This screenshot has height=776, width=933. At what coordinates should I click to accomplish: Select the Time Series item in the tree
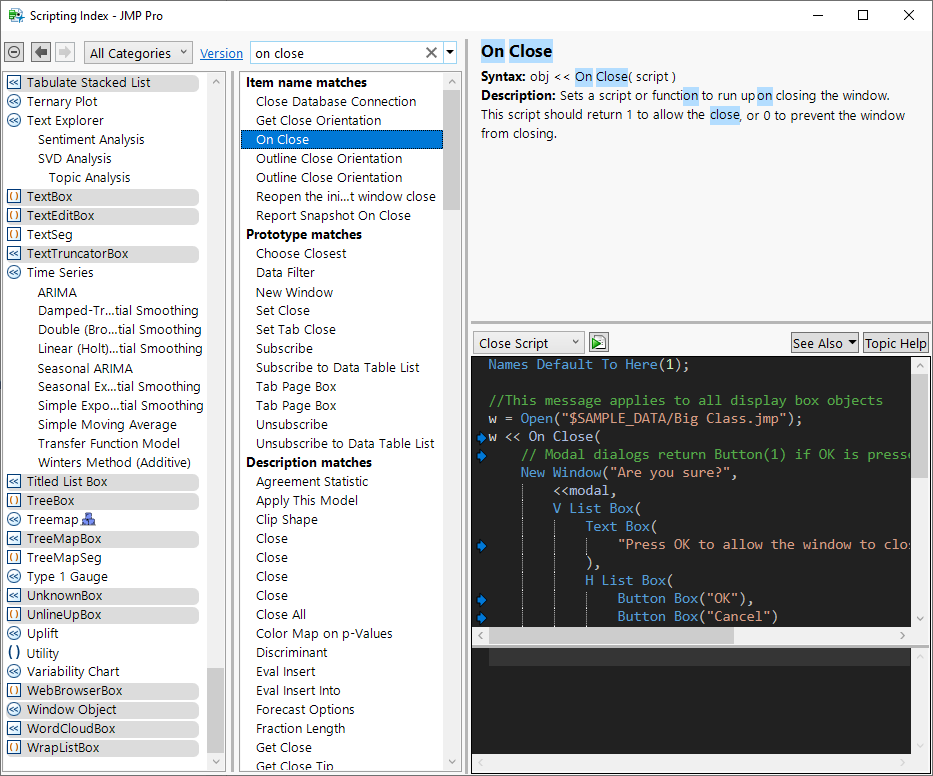click(60, 273)
